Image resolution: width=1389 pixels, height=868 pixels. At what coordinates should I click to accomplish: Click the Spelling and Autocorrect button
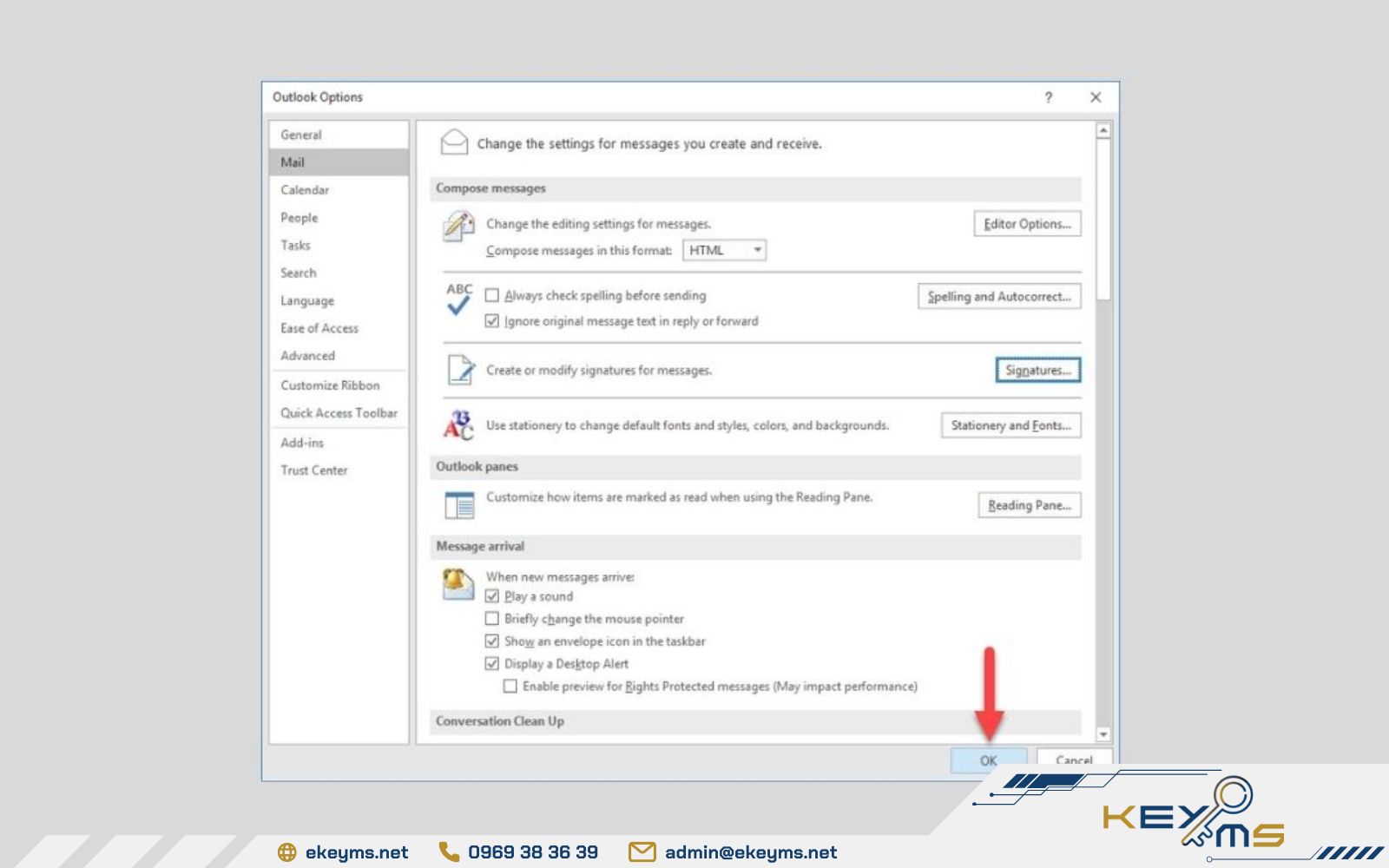click(x=999, y=297)
